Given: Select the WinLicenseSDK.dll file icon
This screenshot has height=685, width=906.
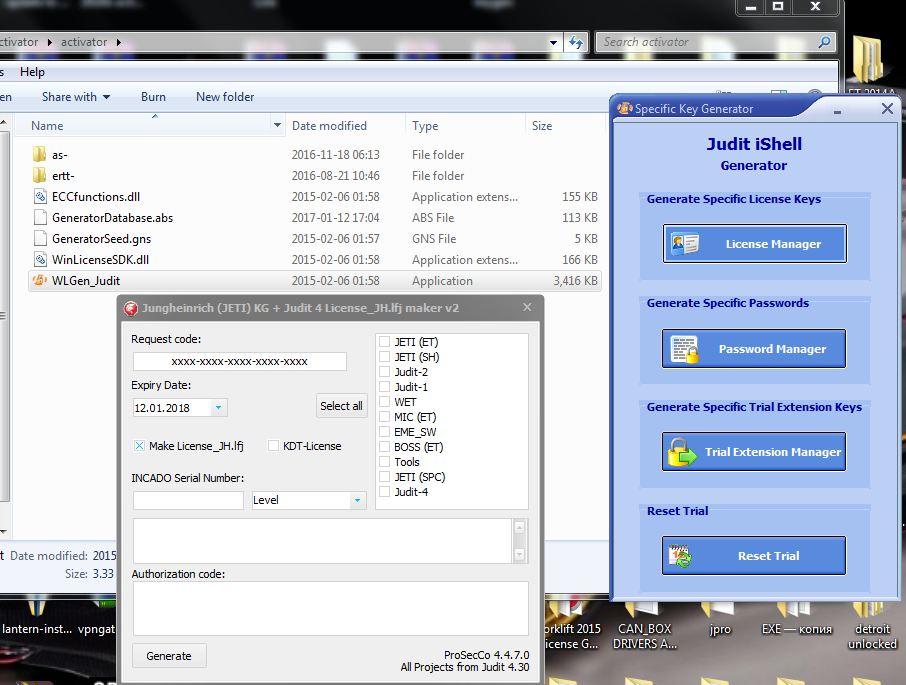Looking at the screenshot, I should pos(40,259).
